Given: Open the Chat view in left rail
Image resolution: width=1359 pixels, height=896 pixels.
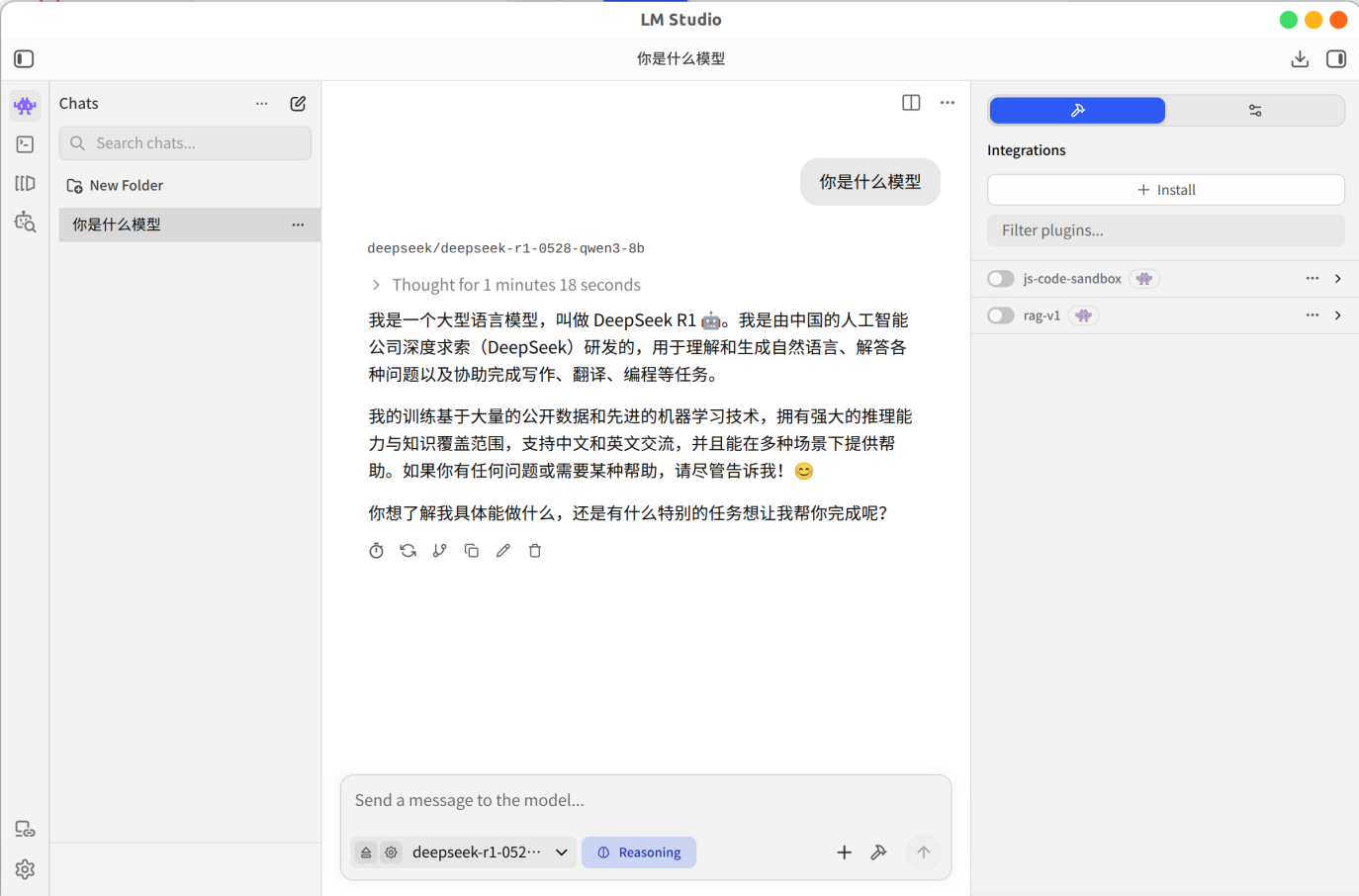Looking at the screenshot, I should tap(25, 105).
